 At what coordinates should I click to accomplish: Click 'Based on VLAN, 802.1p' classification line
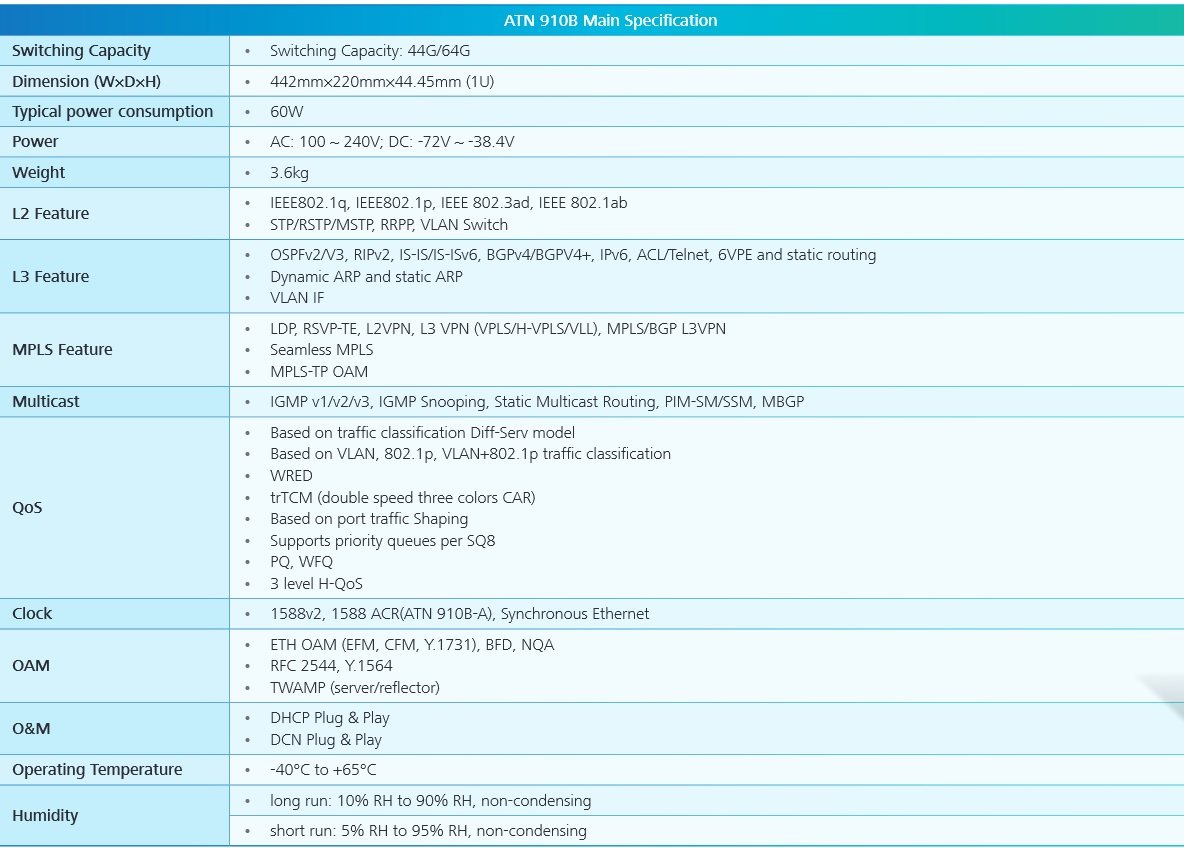(470, 454)
